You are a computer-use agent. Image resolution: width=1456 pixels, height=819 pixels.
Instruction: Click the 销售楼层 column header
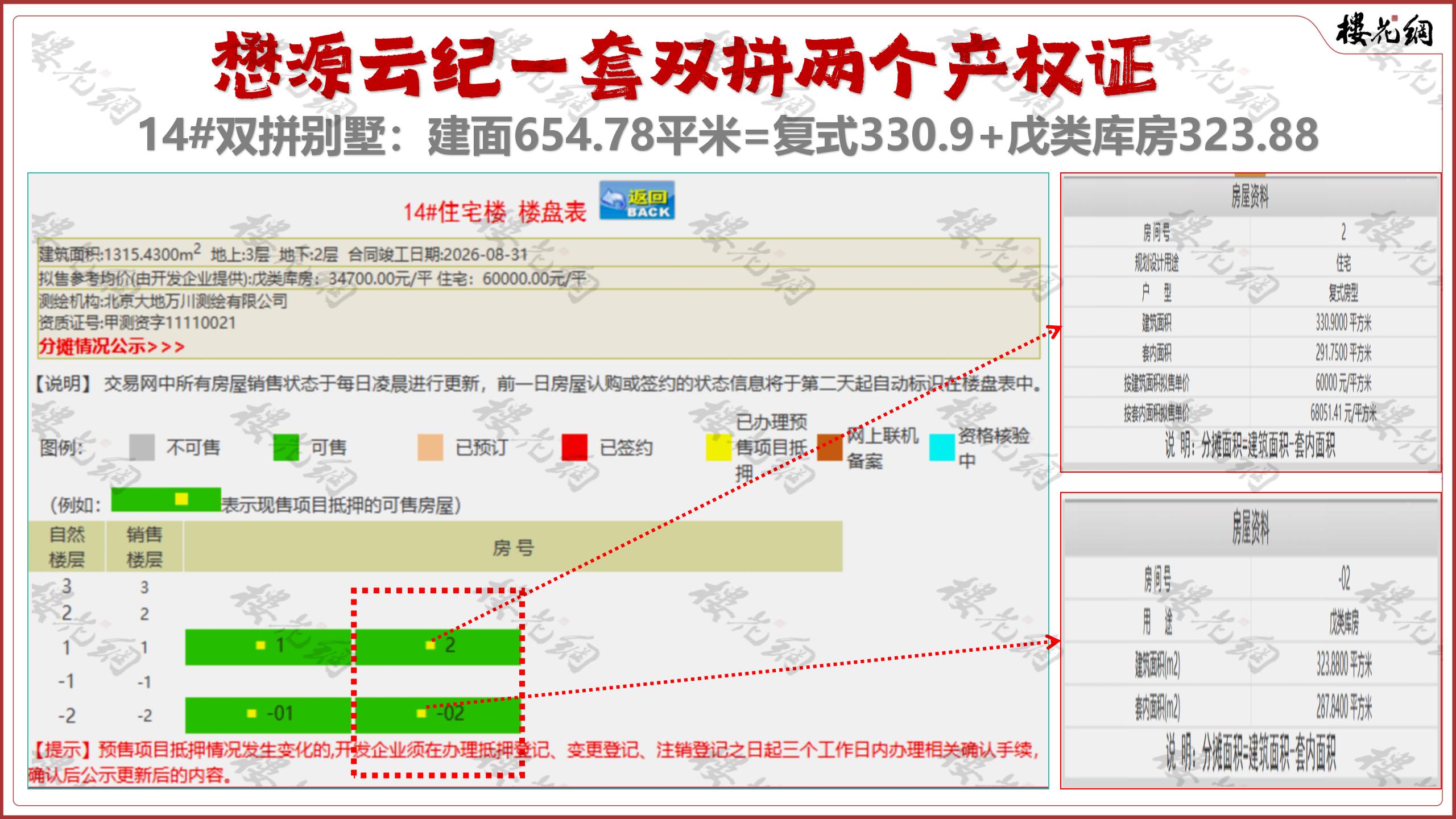click(144, 547)
